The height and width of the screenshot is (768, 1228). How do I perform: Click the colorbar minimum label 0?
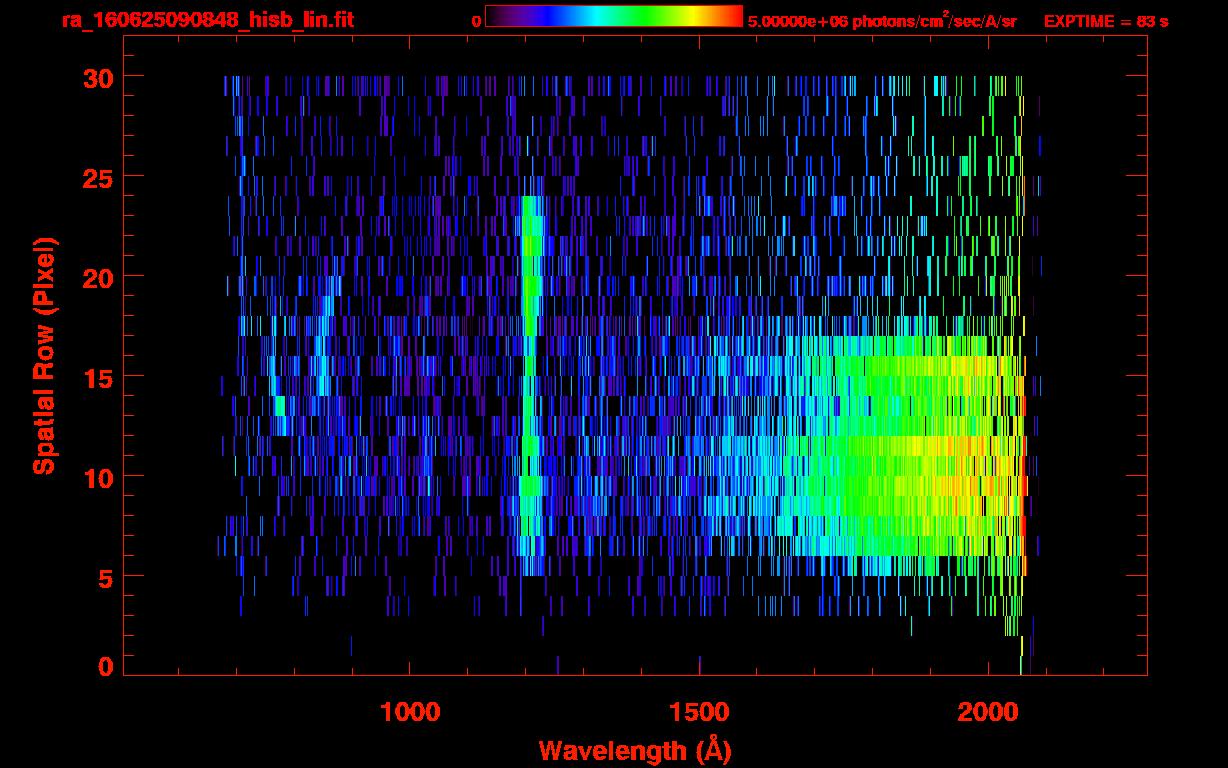coord(476,21)
